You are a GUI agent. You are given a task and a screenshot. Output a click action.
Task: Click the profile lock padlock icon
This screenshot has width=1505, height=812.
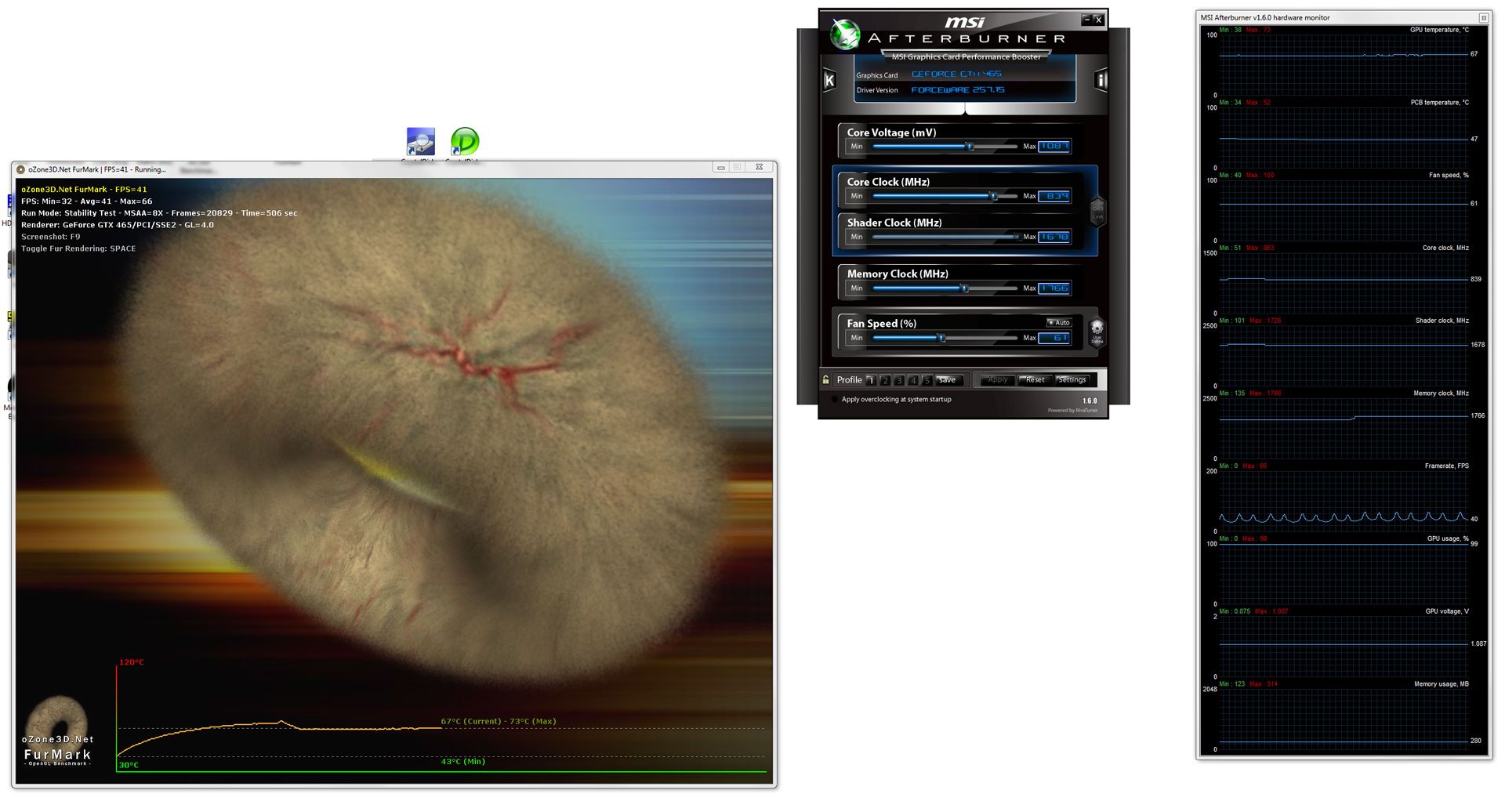click(x=825, y=380)
